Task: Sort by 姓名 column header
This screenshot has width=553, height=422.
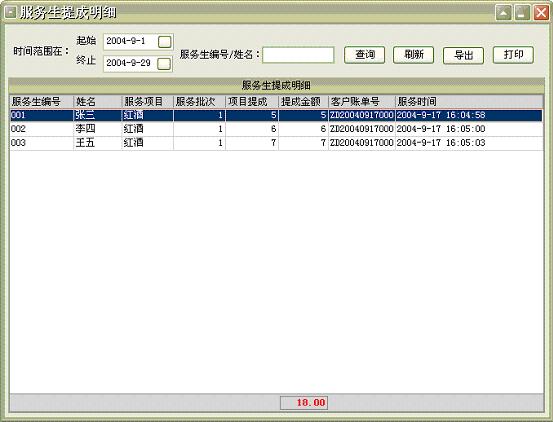Action: 98,102
